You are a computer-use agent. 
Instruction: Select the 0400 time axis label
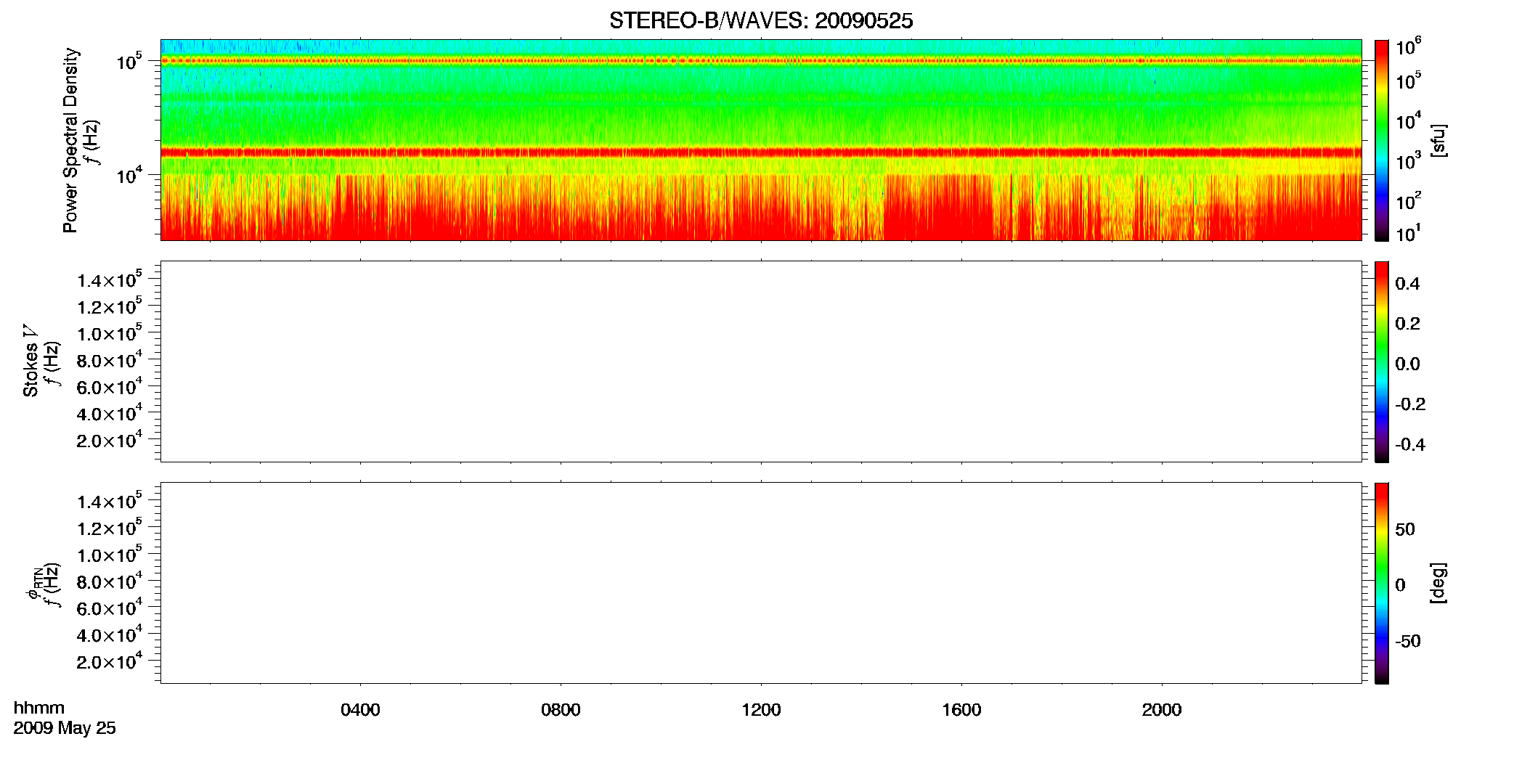(360, 710)
